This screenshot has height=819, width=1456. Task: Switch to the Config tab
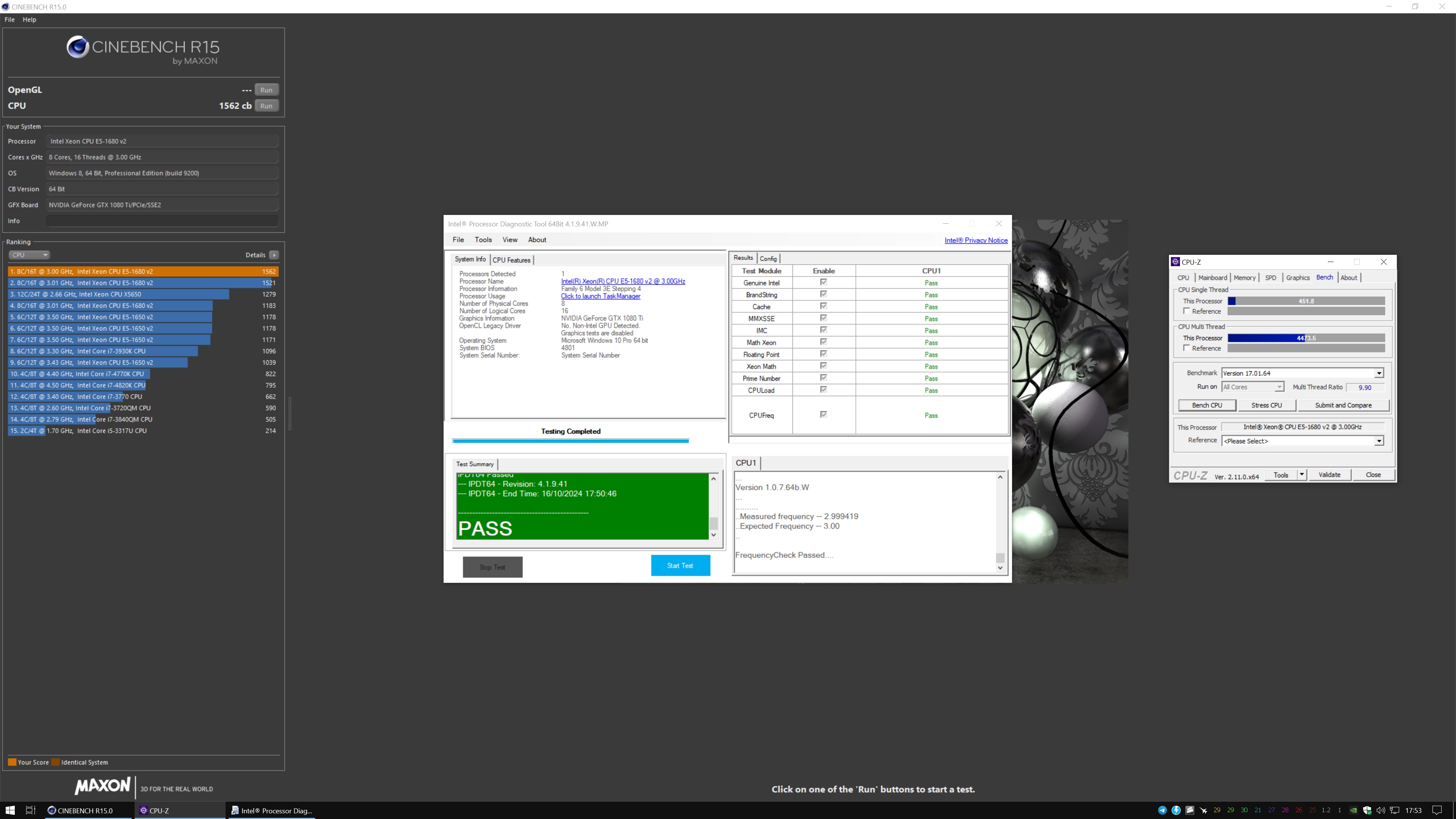768,259
